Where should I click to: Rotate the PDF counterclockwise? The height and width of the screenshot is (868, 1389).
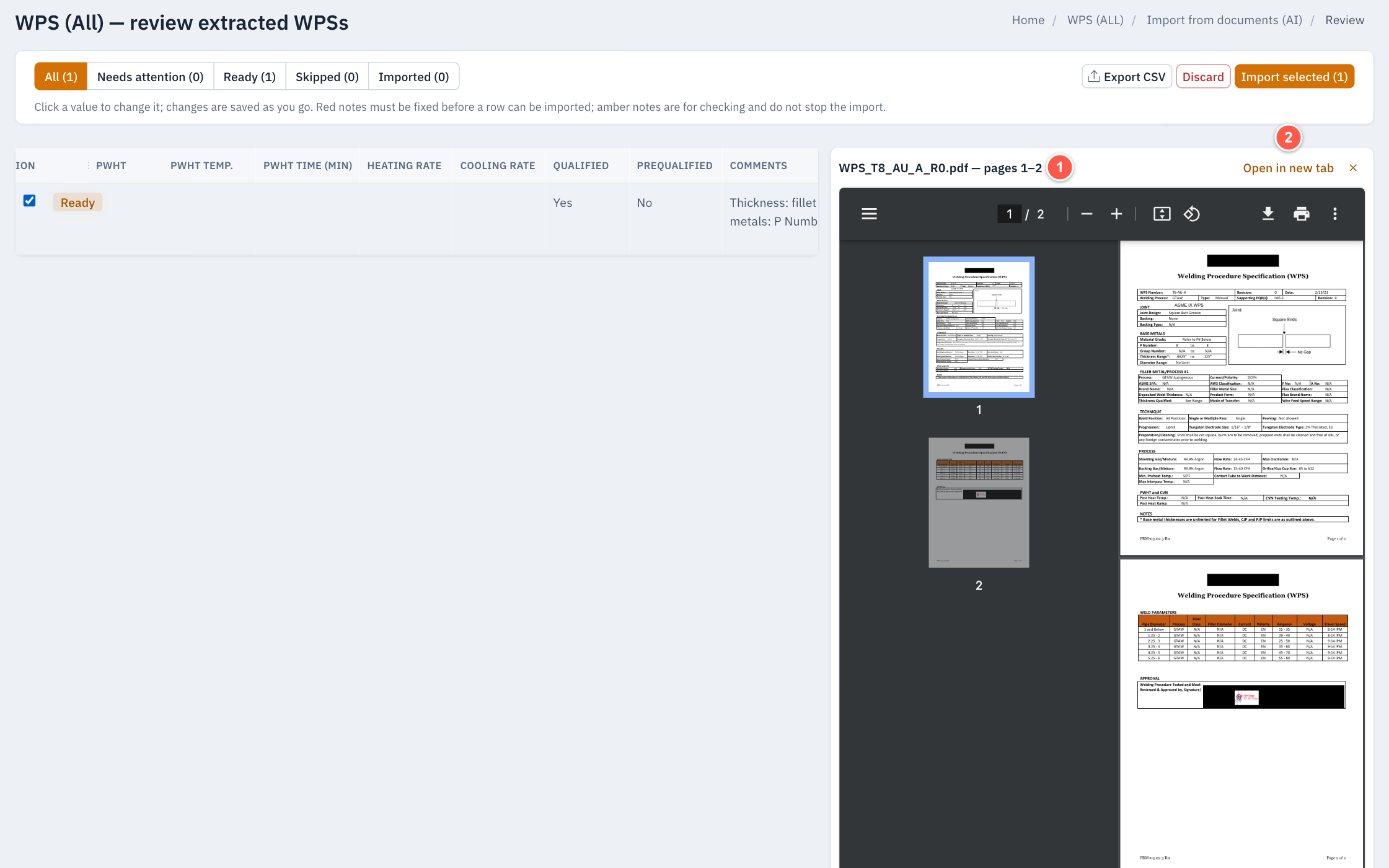coord(1192,214)
